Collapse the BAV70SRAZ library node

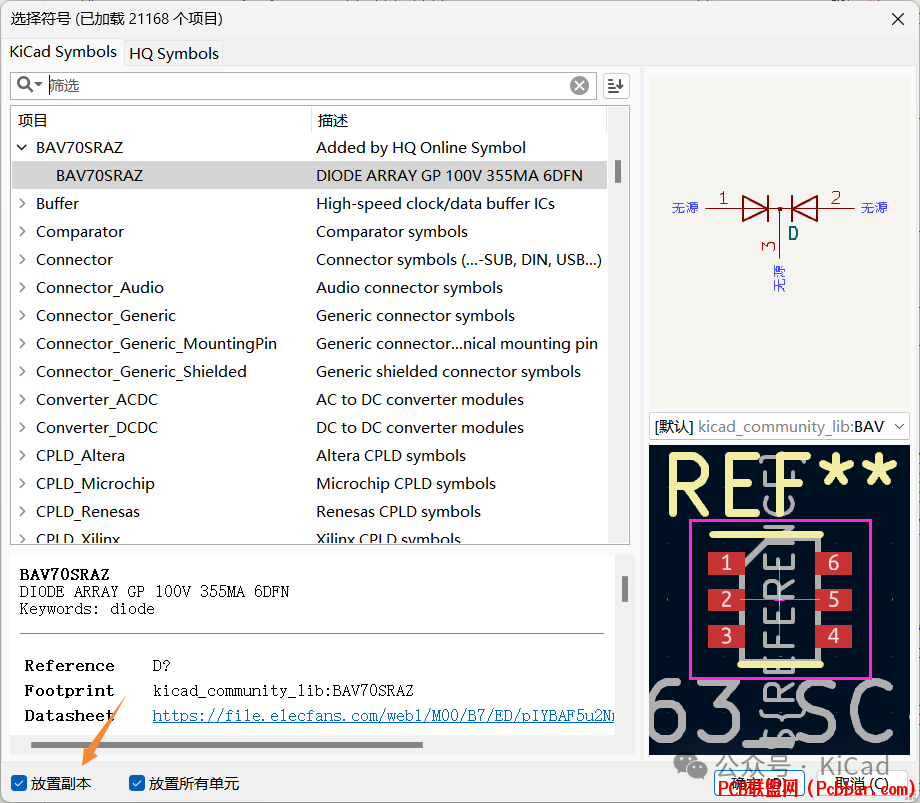click(x=22, y=147)
